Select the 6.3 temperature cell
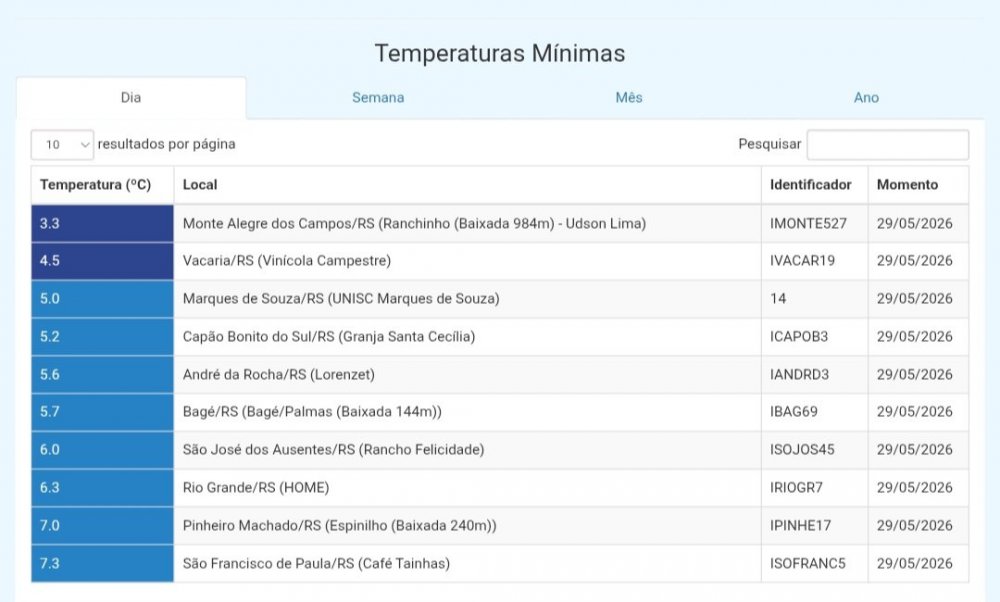Viewport: 1000px width, 602px height. point(103,488)
